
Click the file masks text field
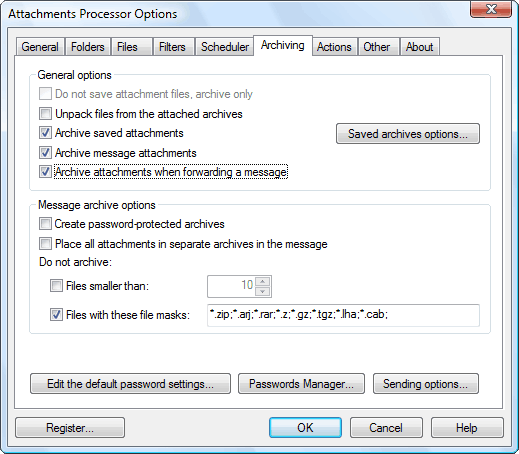tap(343, 315)
